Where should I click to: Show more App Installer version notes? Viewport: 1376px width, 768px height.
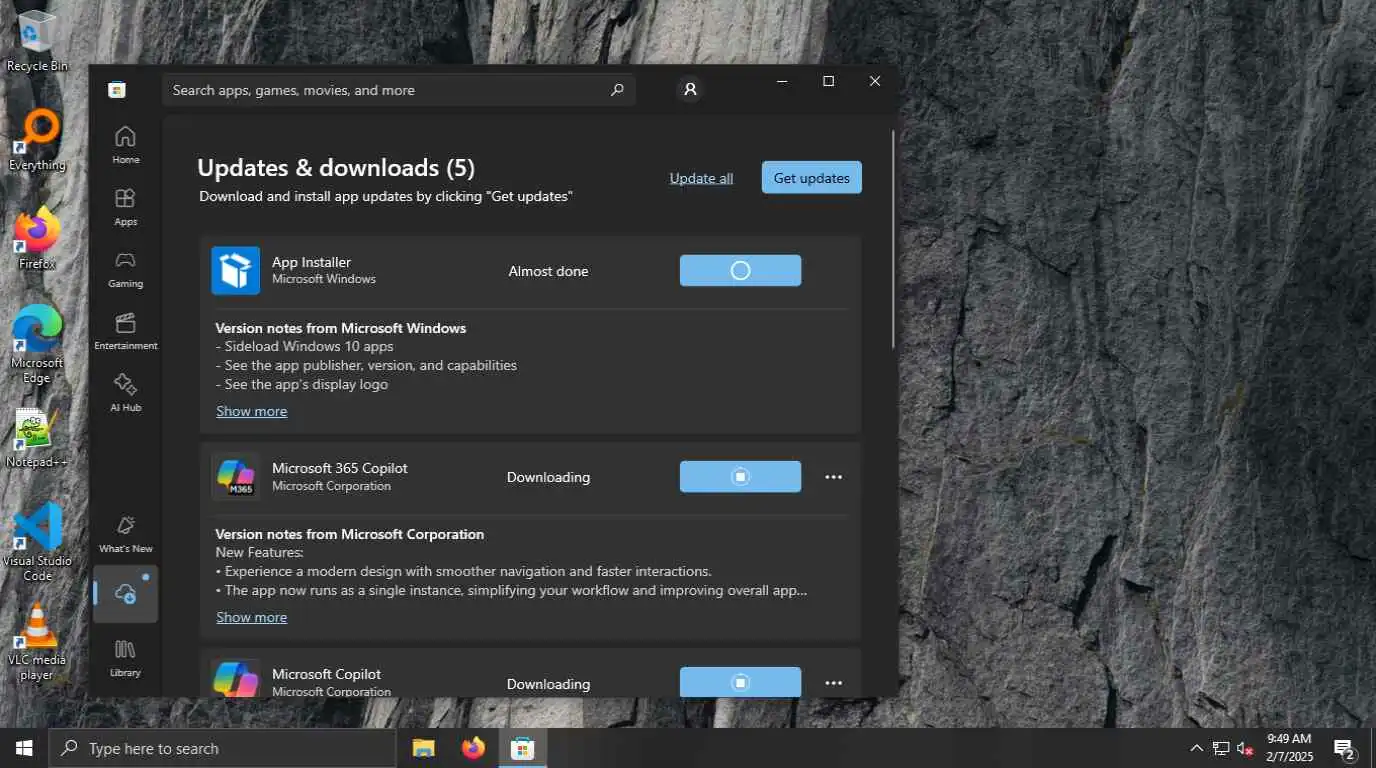point(252,411)
